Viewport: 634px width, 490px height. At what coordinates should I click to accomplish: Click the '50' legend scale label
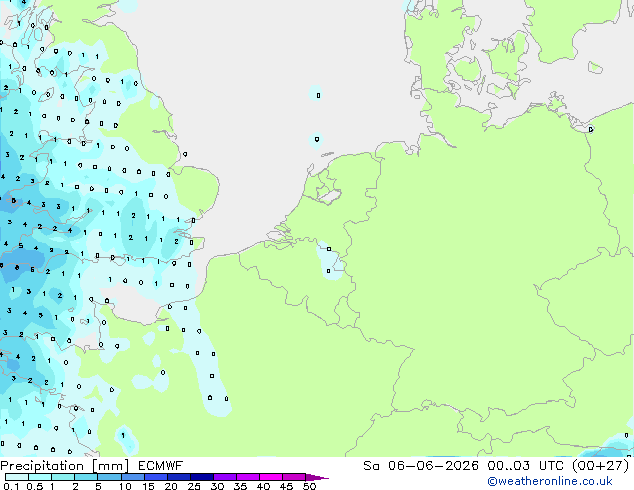click(309, 486)
